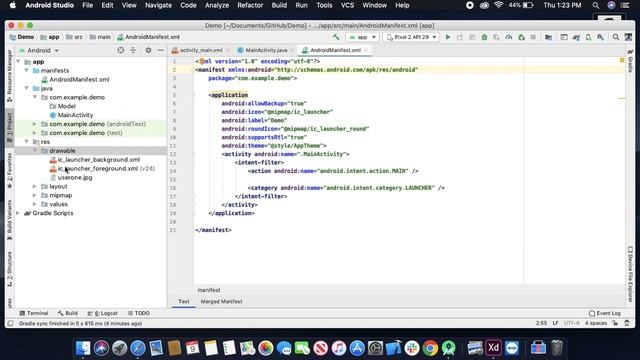Open the Gradle side panel
The image size is (640, 360).
630,61
